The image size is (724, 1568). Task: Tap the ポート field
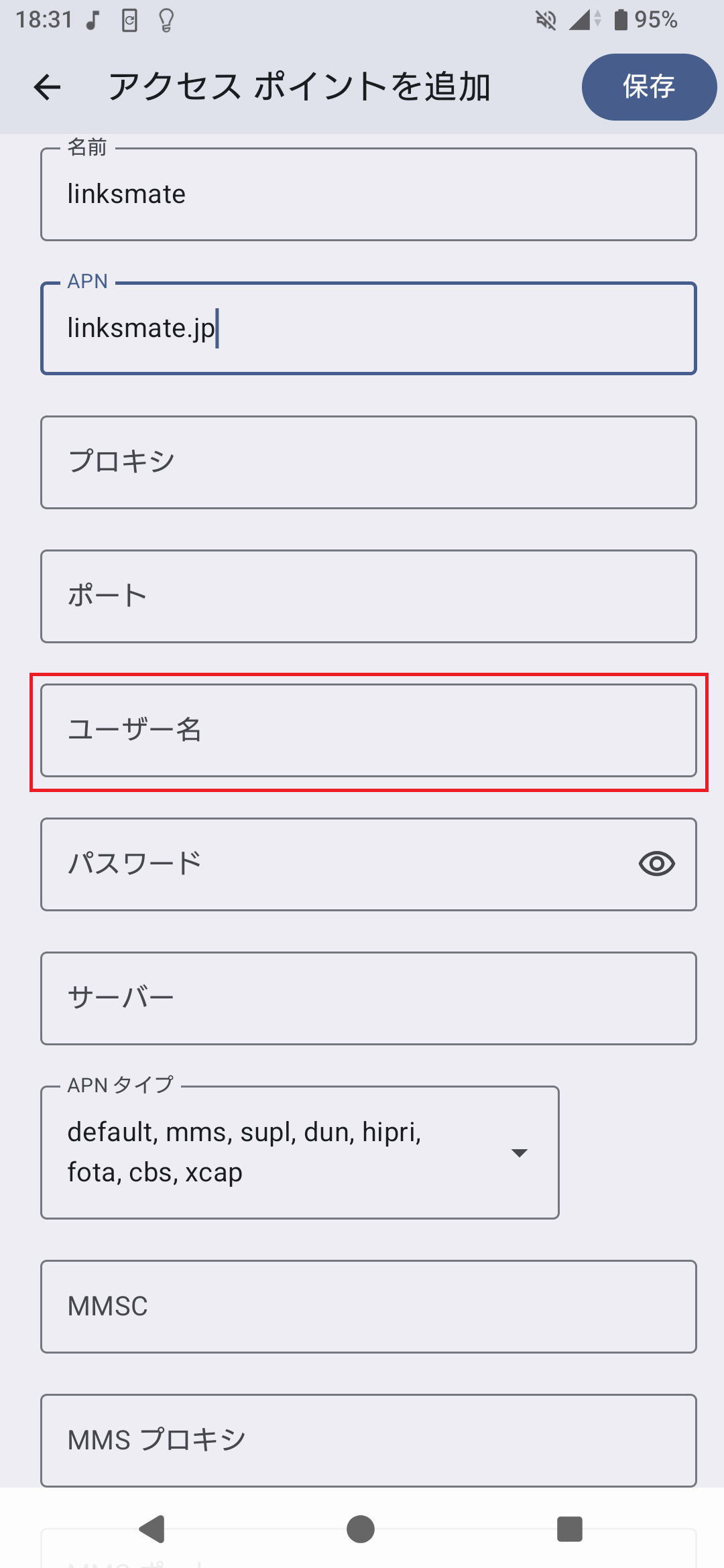pos(367,595)
